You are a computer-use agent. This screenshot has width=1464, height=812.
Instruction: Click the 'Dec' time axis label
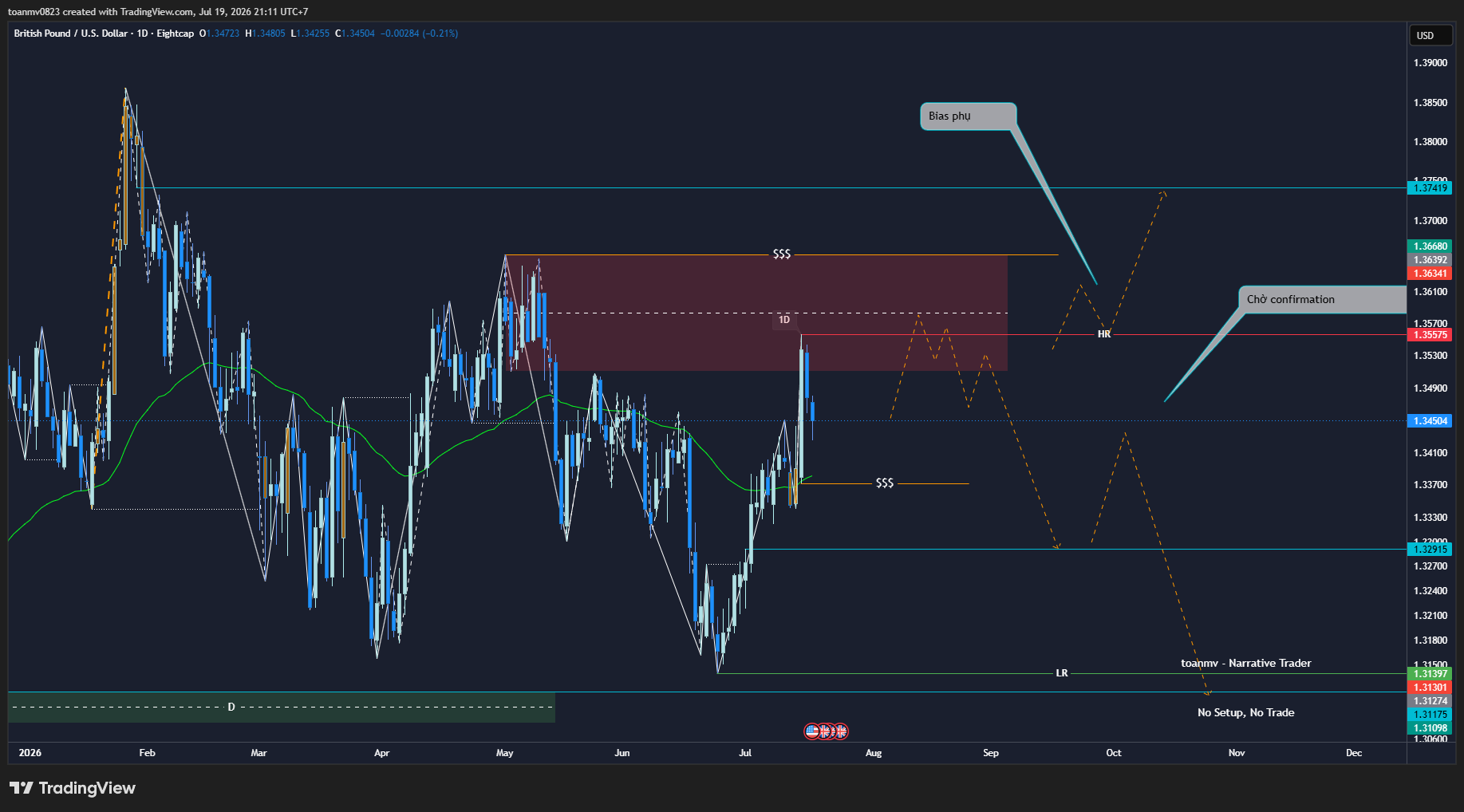point(1353,753)
